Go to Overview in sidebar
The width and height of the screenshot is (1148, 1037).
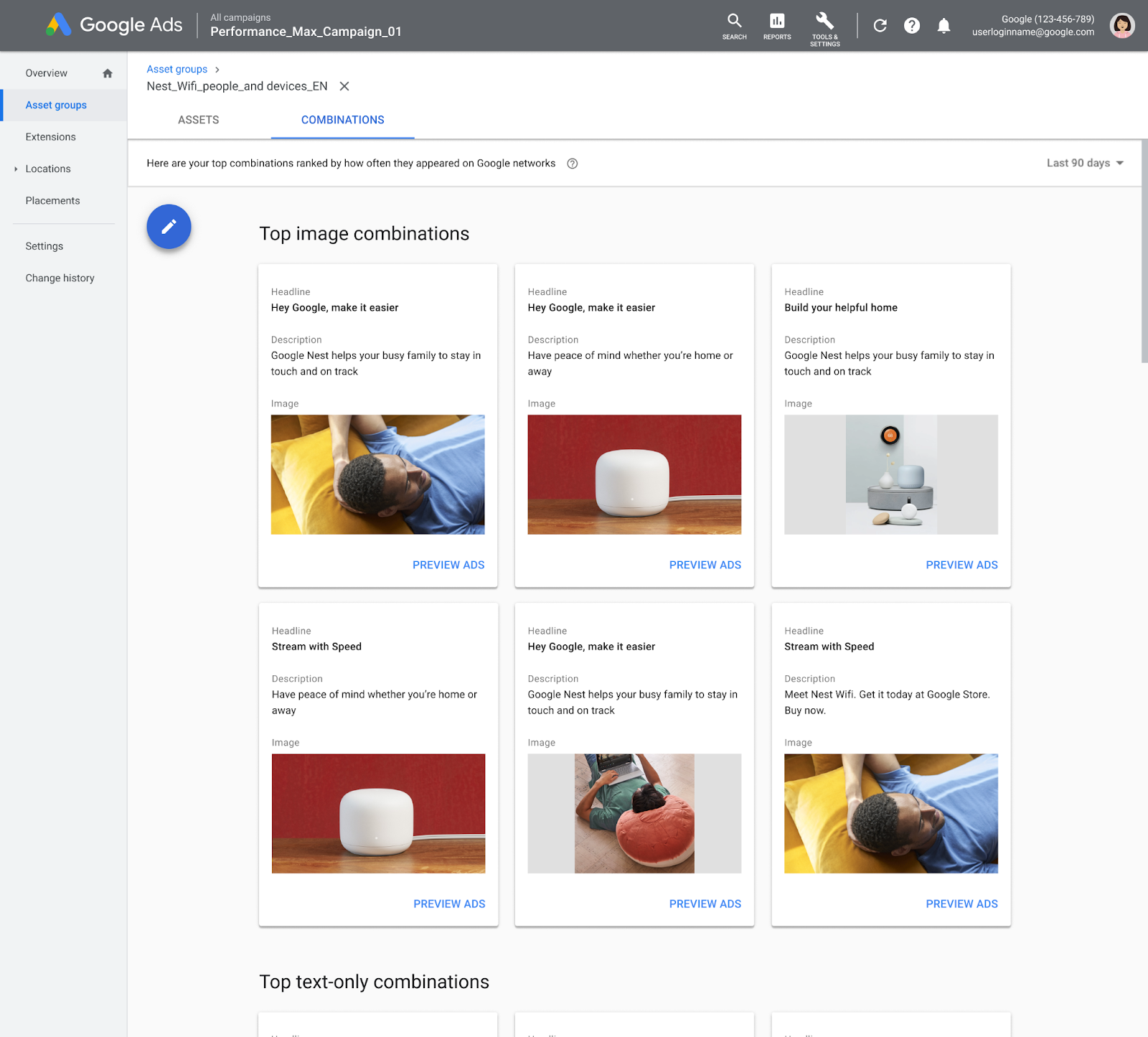point(46,73)
